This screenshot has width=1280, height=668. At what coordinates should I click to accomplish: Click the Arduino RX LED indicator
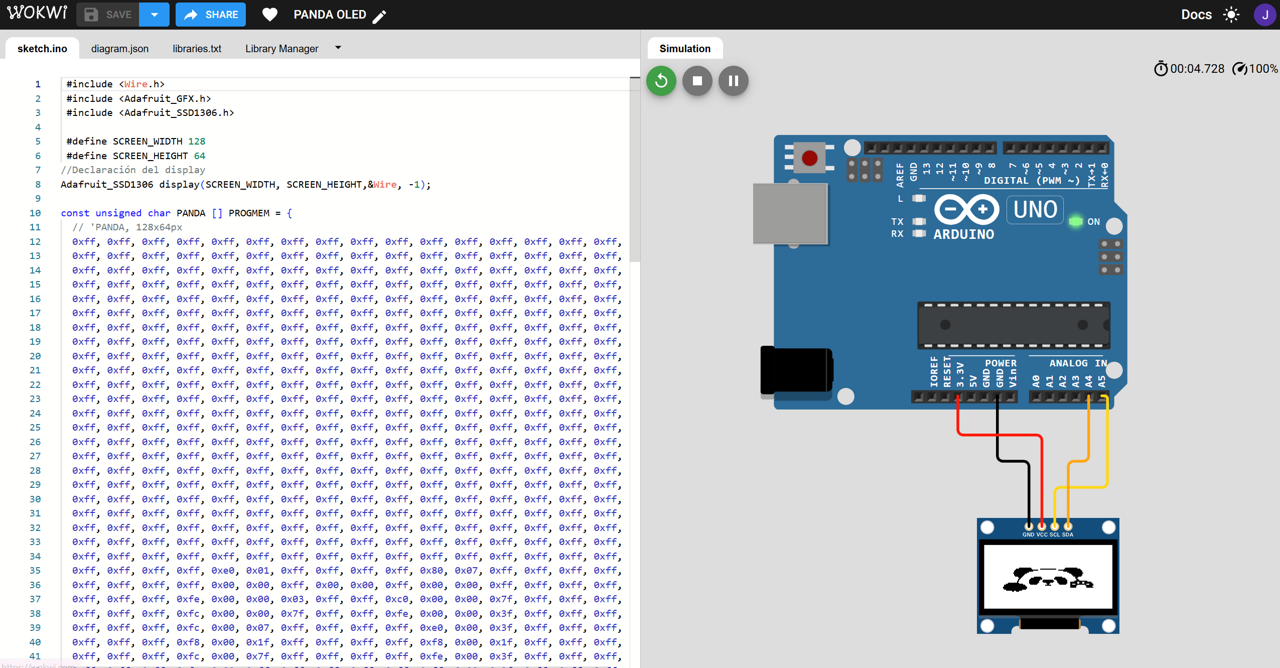[919, 234]
